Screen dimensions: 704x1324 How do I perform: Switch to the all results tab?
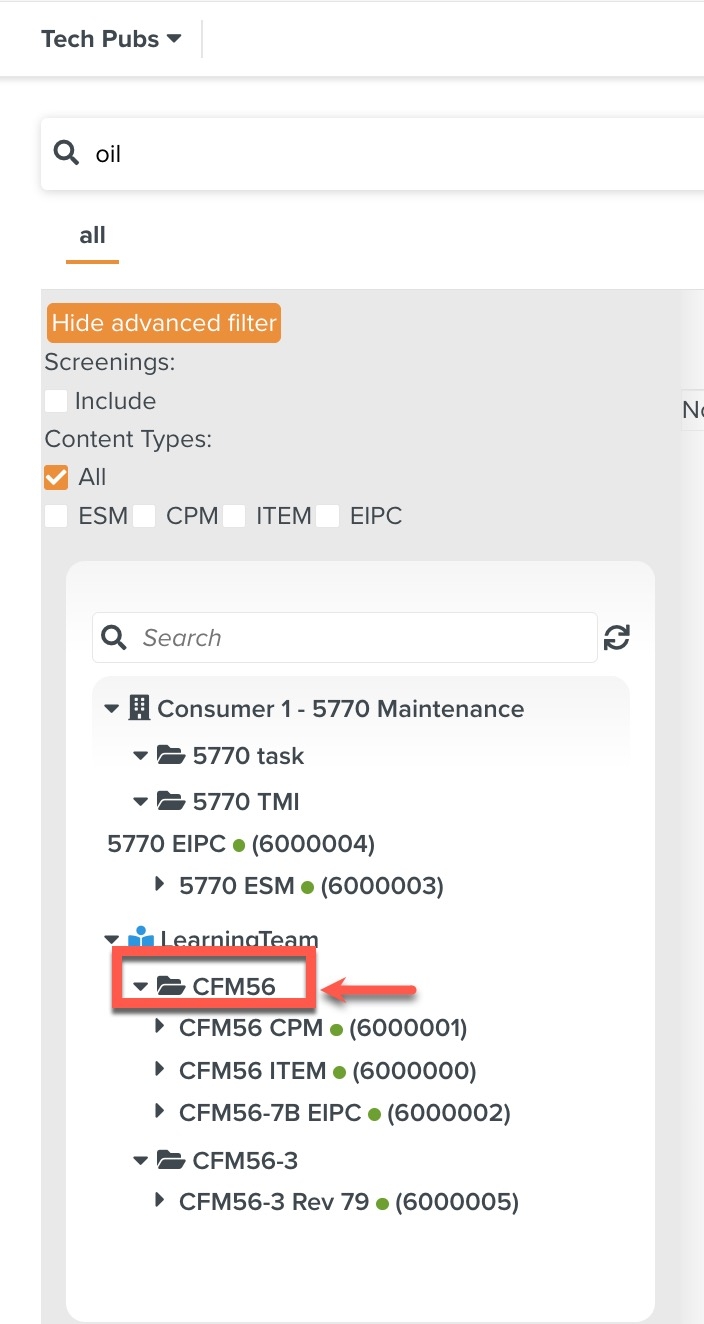coord(92,235)
